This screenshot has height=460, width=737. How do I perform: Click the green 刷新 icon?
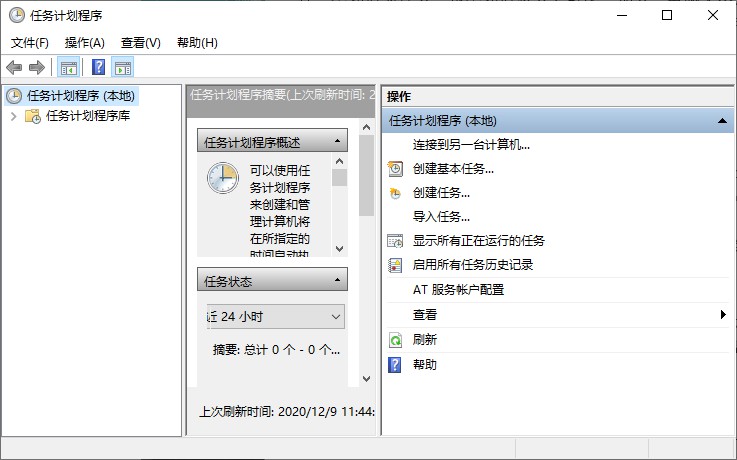point(395,340)
